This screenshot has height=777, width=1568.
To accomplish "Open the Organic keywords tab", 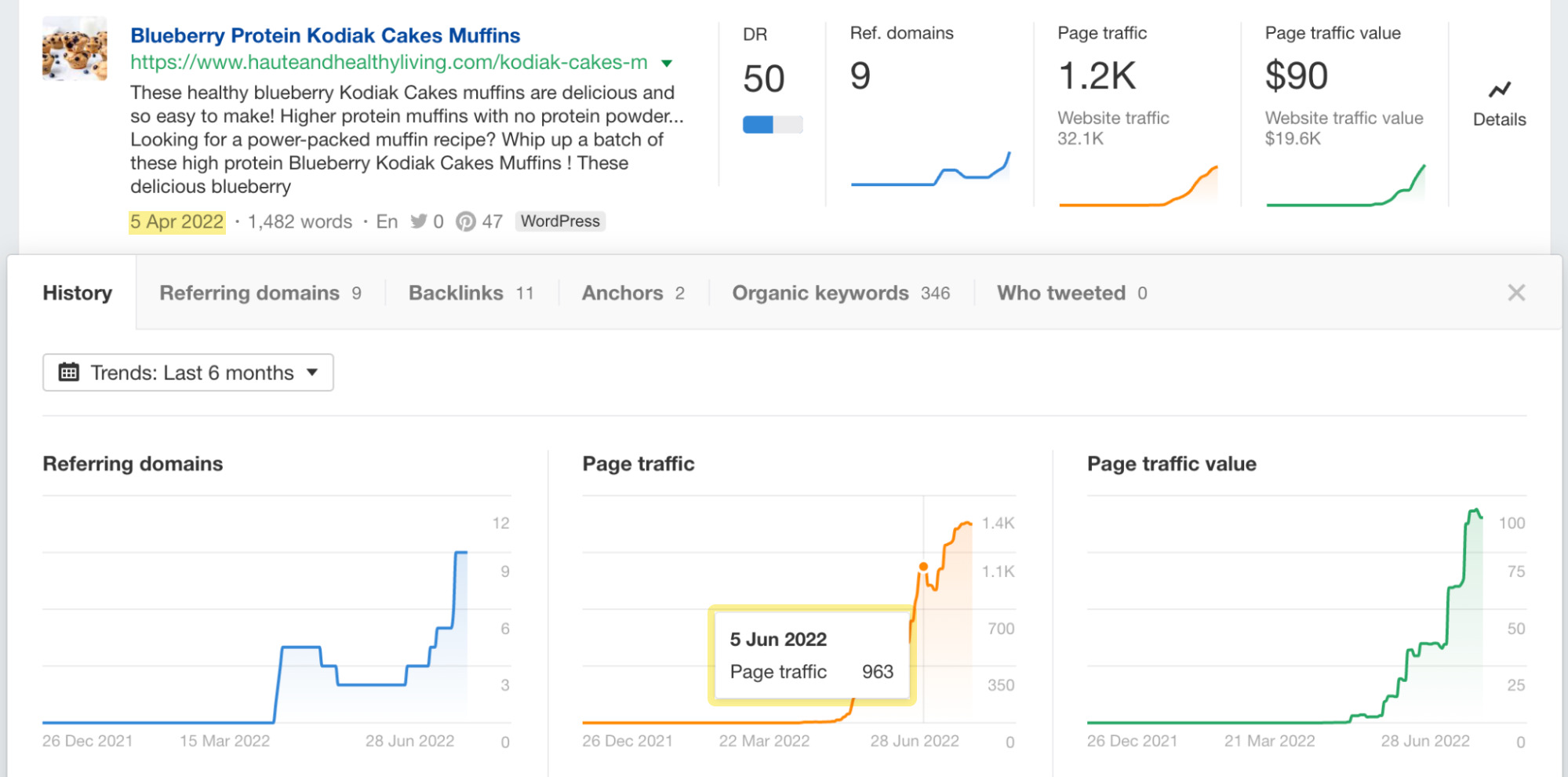I will [820, 293].
